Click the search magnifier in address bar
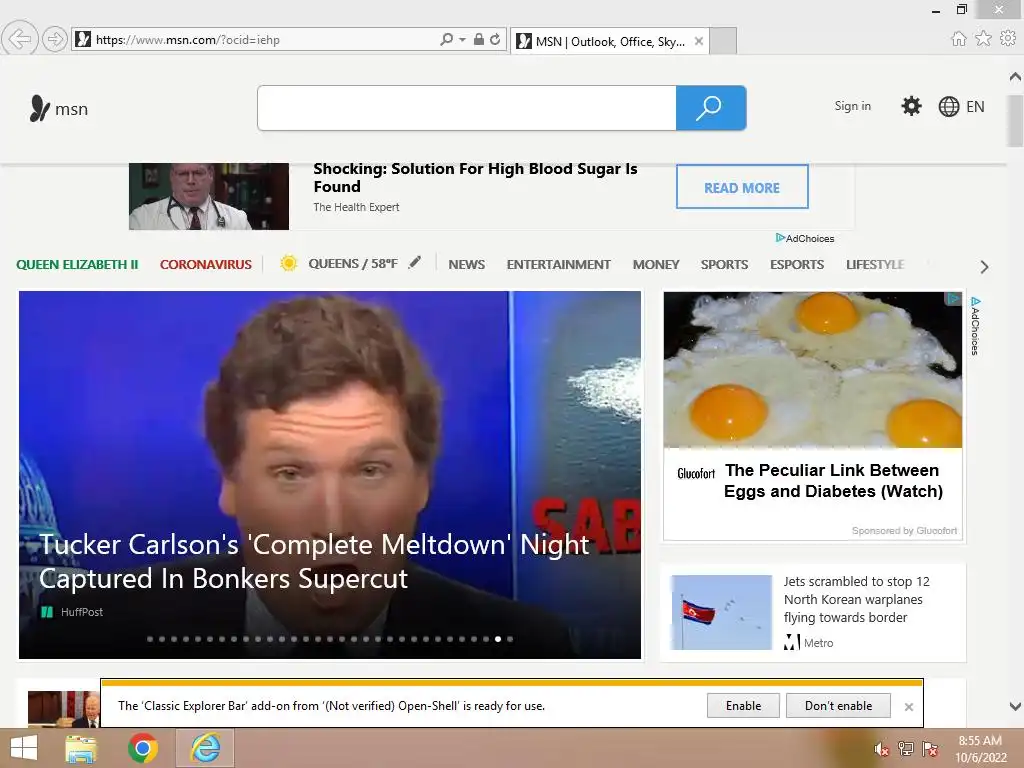This screenshot has width=1024, height=768. (x=447, y=40)
